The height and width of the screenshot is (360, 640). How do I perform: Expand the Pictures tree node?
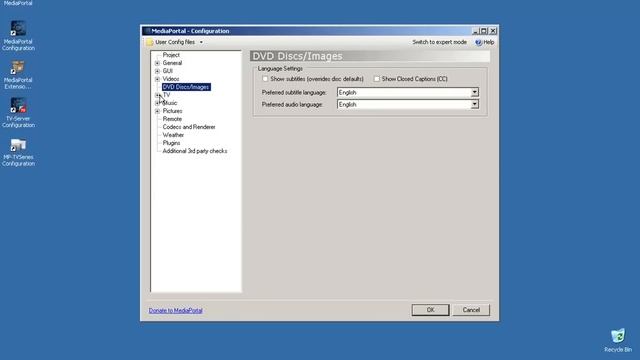[x=158, y=111]
